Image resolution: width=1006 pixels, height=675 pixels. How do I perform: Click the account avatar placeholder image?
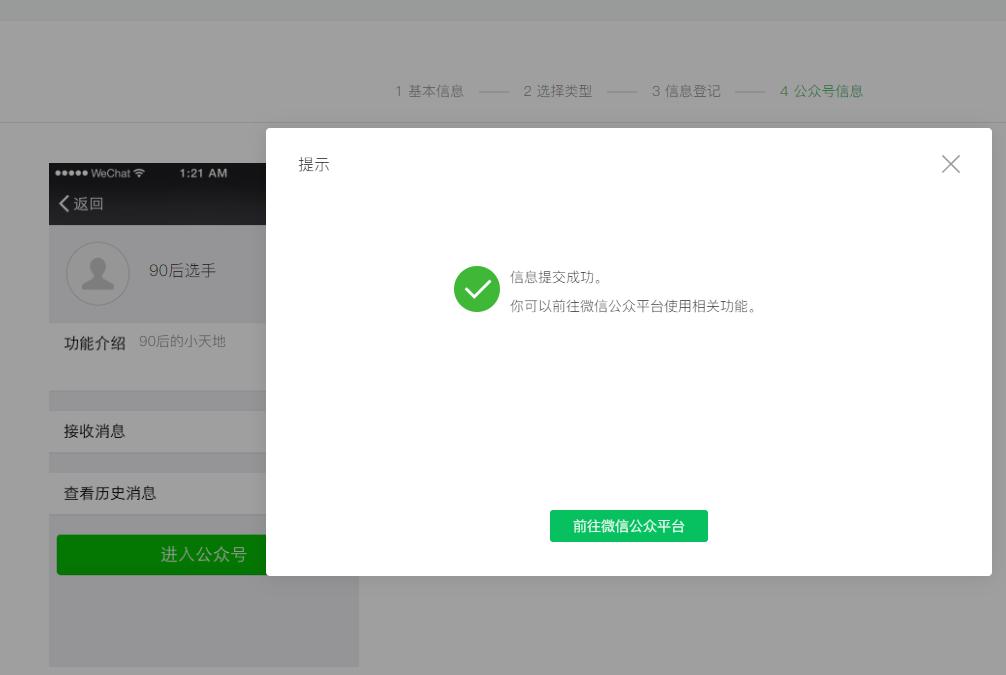point(98,272)
